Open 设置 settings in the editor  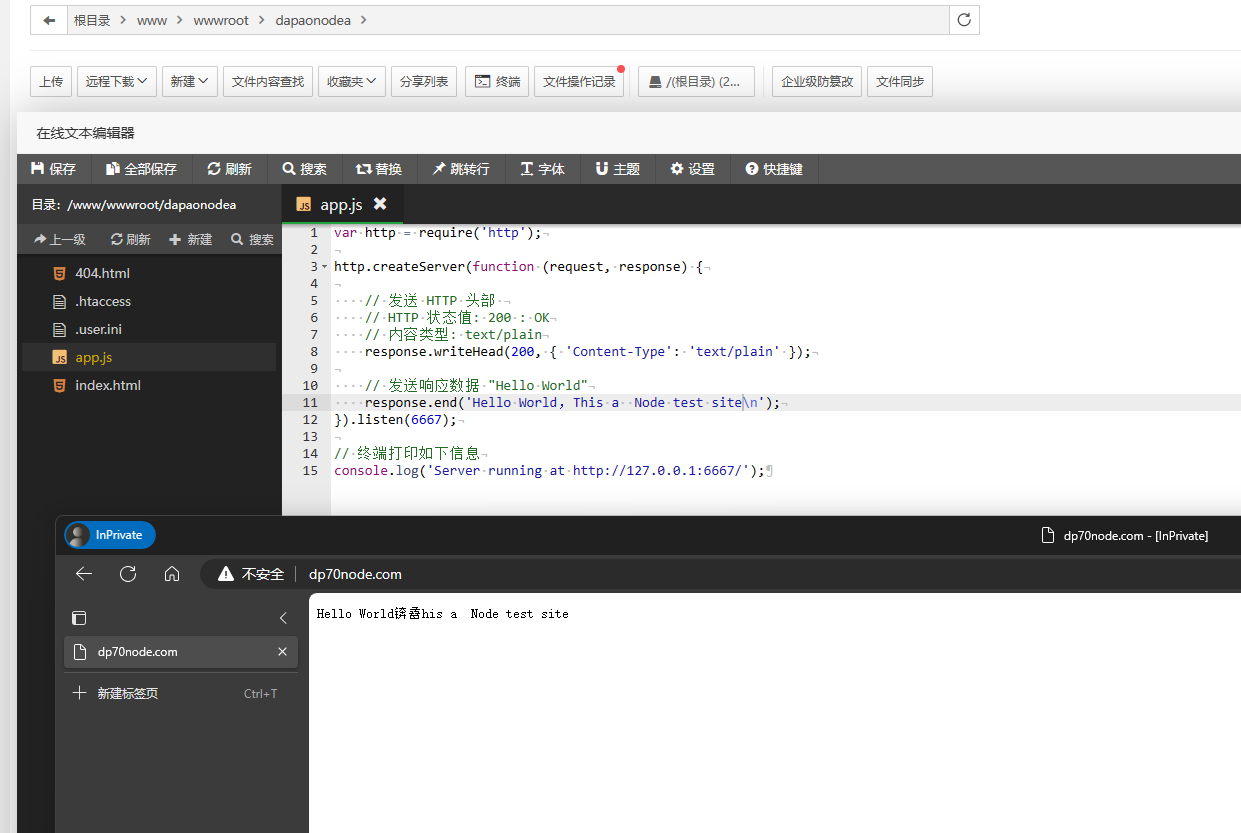[x=693, y=169]
